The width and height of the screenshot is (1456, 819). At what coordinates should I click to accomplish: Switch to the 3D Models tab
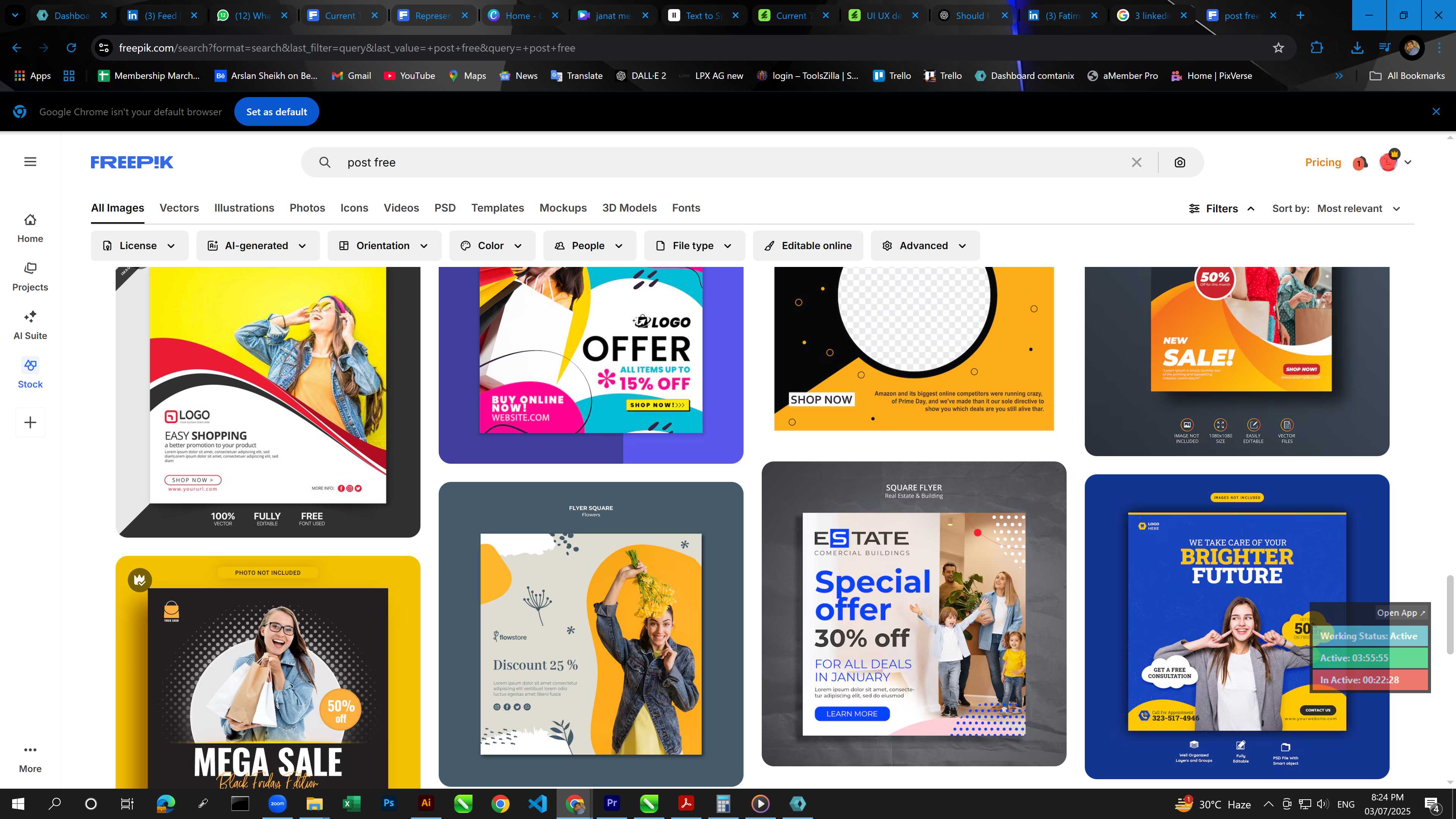coord(629,208)
